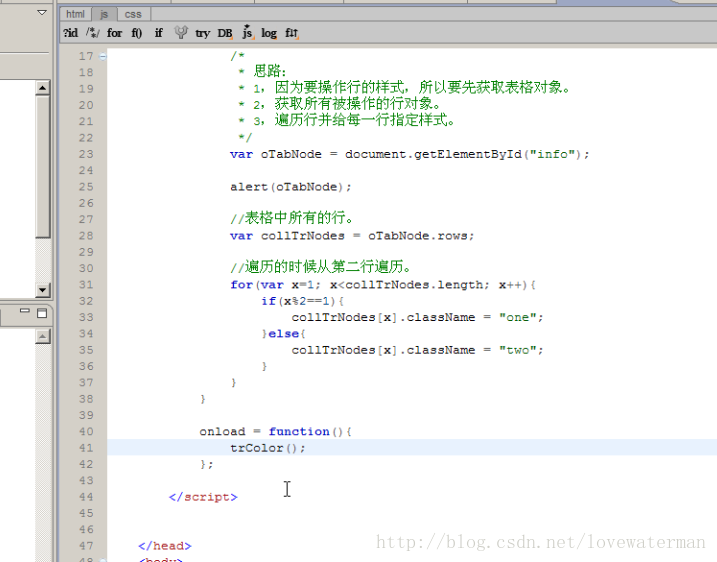The width and height of the screenshot is (717, 562).
Task: Click the comment line starting '思路:'
Action: tap(262, 71)
